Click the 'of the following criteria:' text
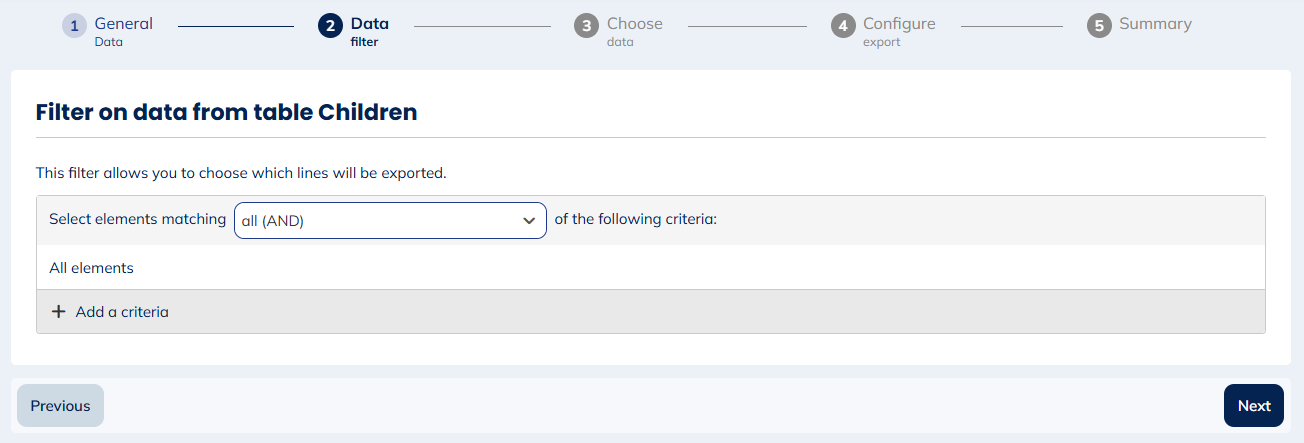 [635, 219]
